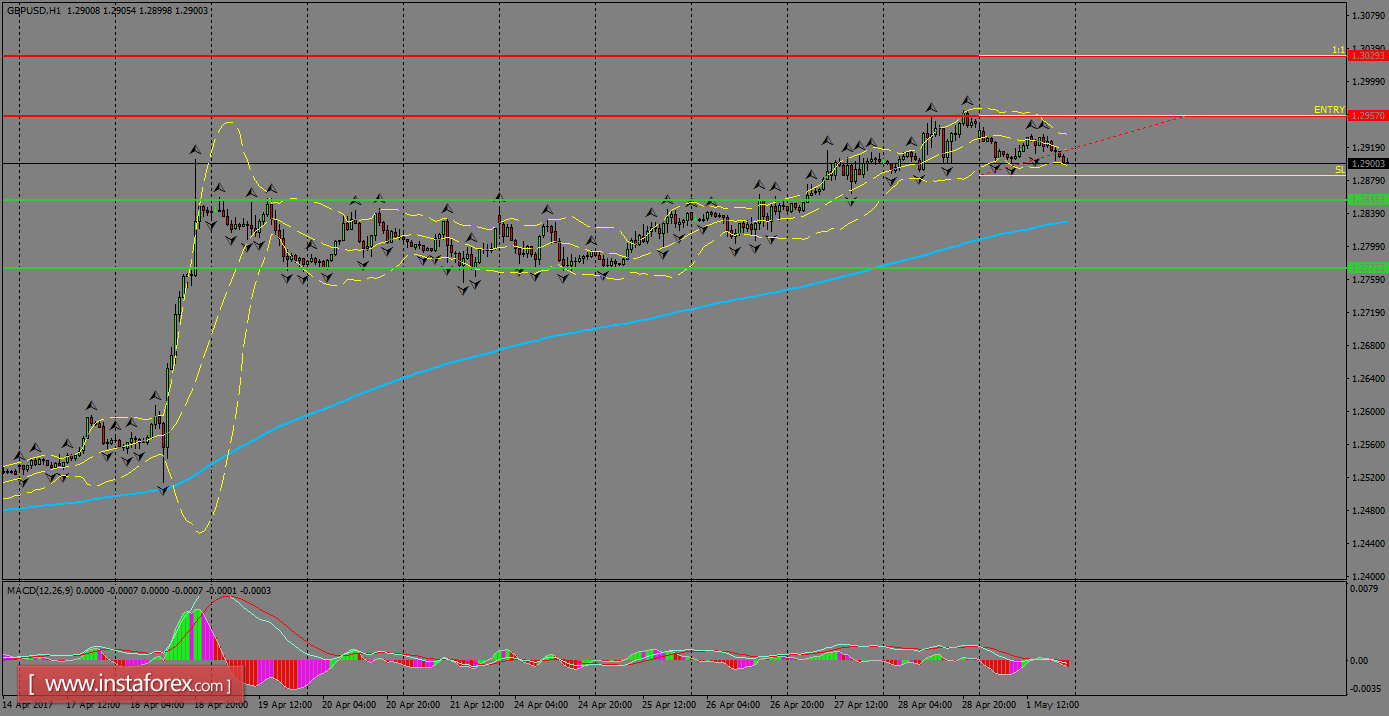This screenshot has height=716, width=1389.
Task: Click the green 1.27723 price level label
Action: pos(1367,267)
